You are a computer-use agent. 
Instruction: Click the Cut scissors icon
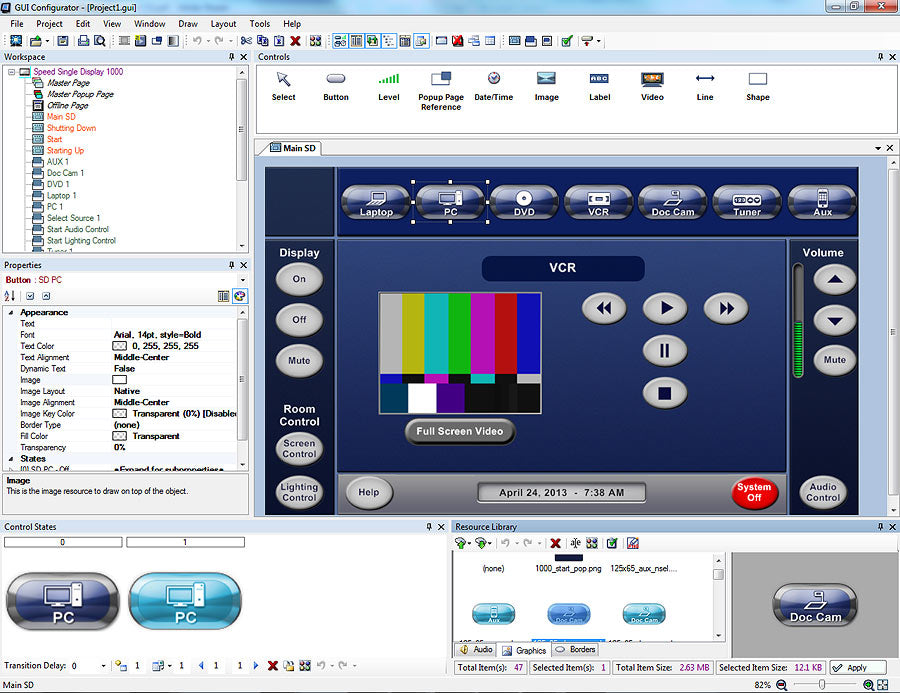[x=246, y=41]
